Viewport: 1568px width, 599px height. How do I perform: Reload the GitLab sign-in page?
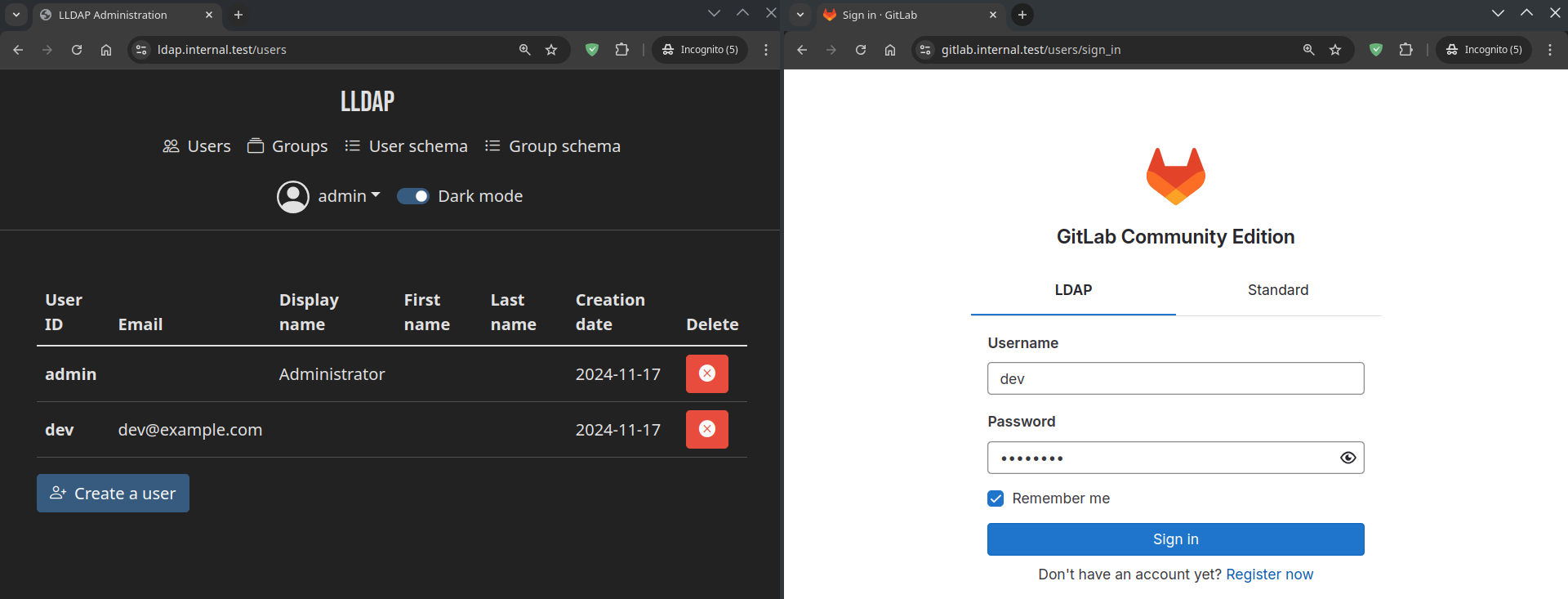click(861, 50)
